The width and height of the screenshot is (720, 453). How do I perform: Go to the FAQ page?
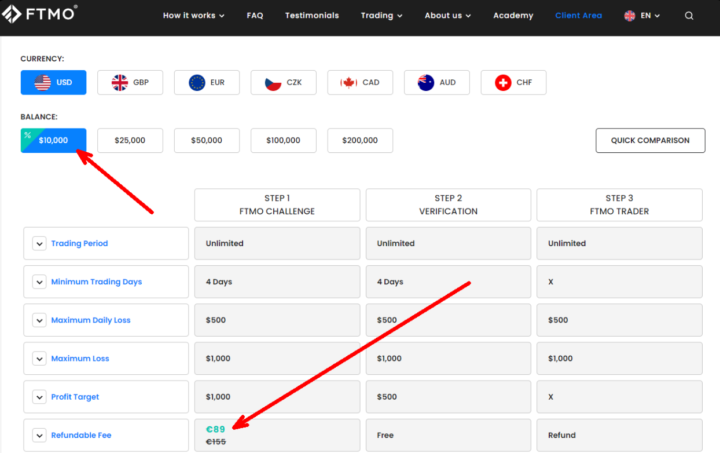pyautogui.click(x=255, y=16)
